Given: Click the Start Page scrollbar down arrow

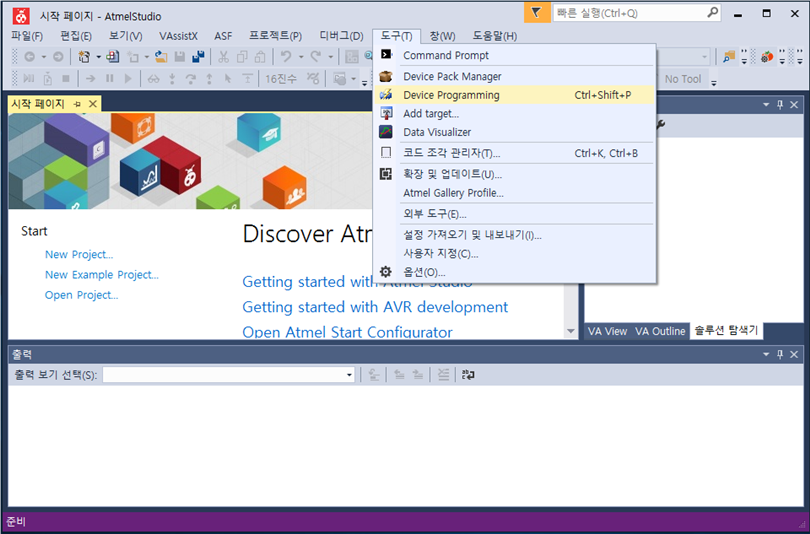Looking at the screenshot, I should point(571,331).
